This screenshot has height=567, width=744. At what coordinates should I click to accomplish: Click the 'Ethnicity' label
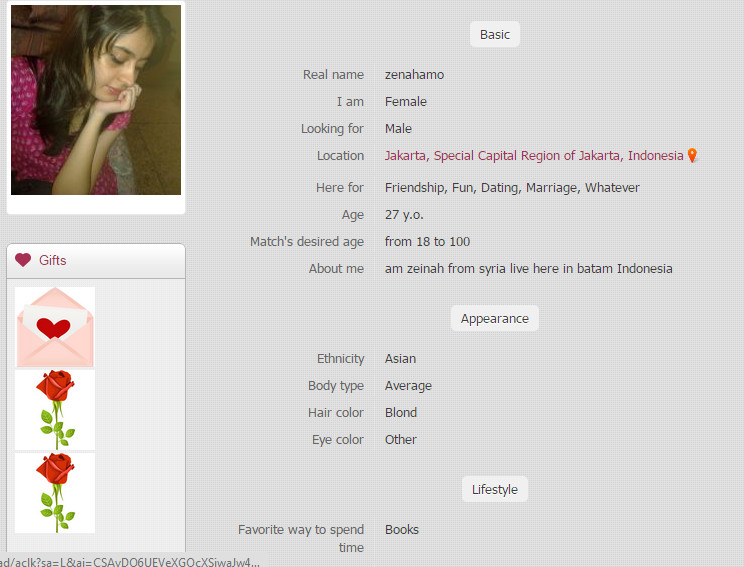(340, 359)
